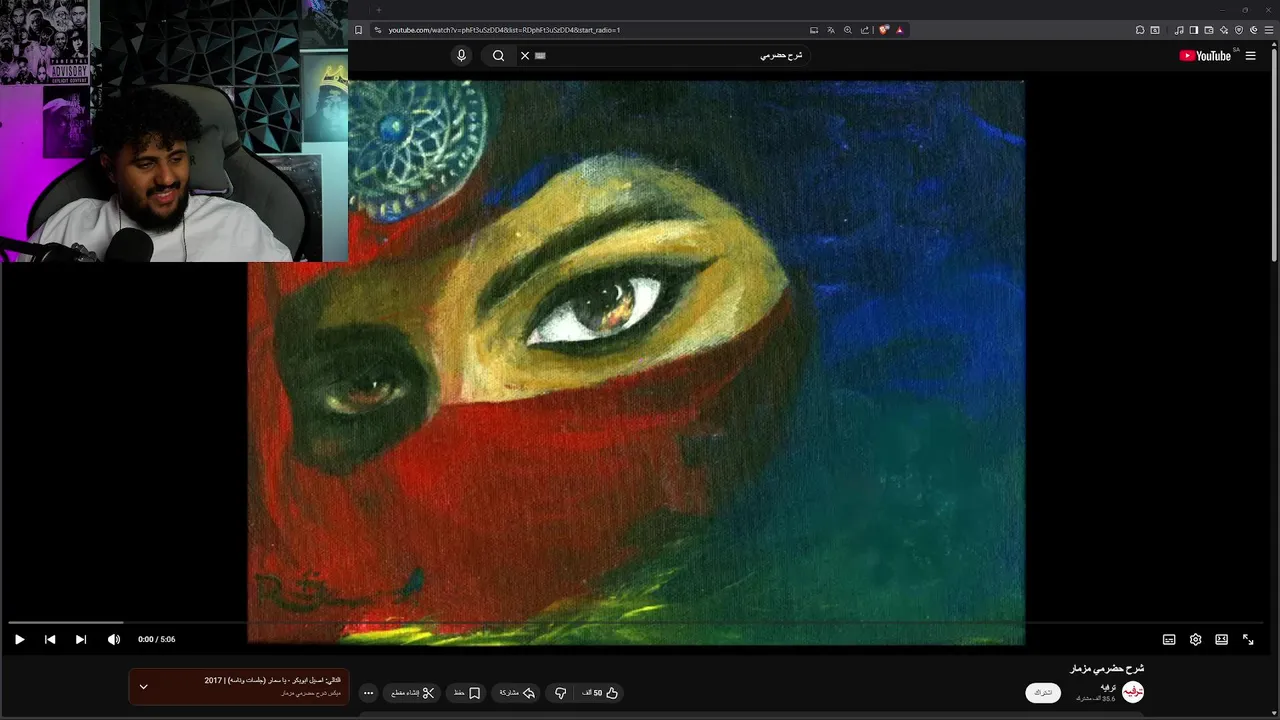The image size is (1280, 720).
Task: Open on-screen keyboard icon in search box
Action: tap(540, 56)
